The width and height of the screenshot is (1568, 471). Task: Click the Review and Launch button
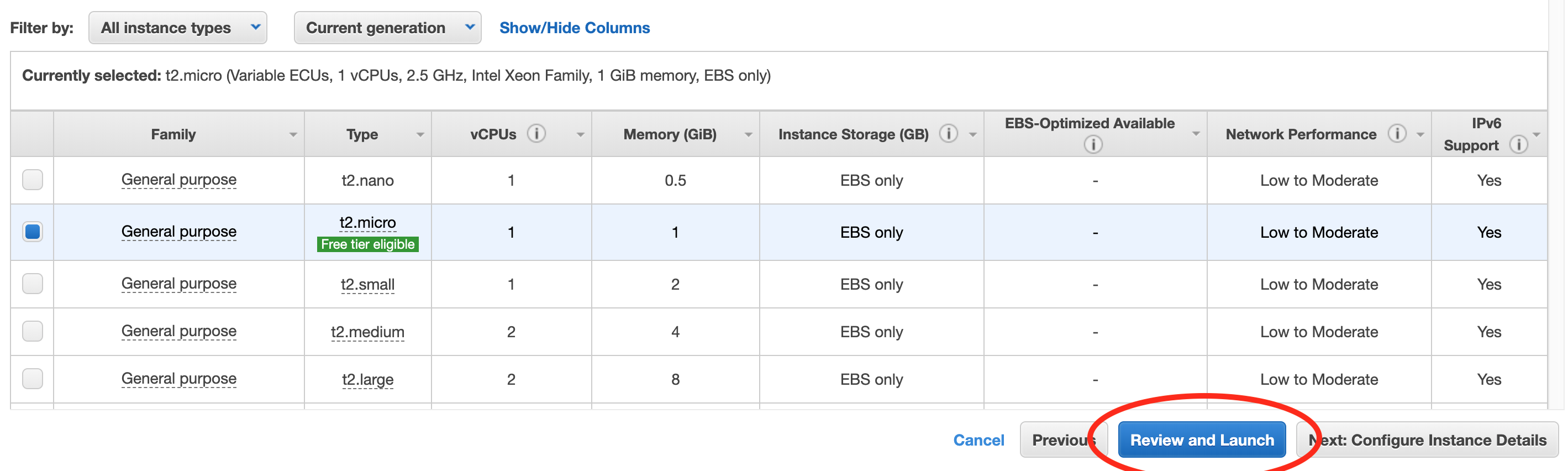click(1202, 440)
